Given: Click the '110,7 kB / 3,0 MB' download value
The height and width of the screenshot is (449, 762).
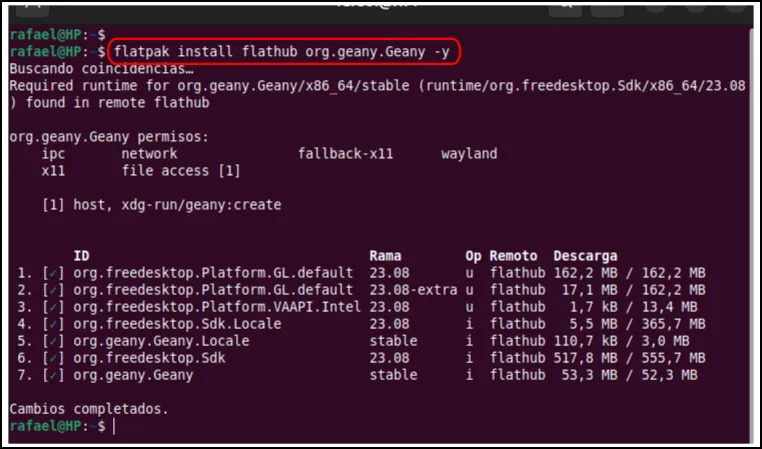Looking at the screenshot, I should [x=621, y=341].
